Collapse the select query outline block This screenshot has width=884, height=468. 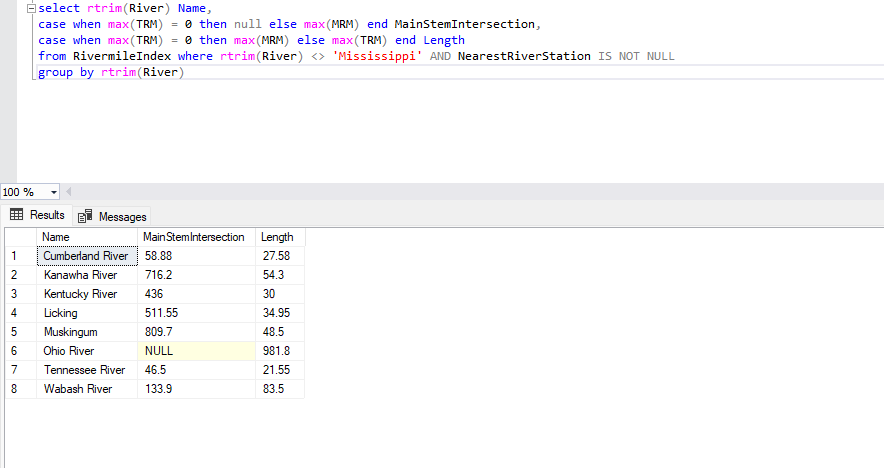click(x=32, y=8)
